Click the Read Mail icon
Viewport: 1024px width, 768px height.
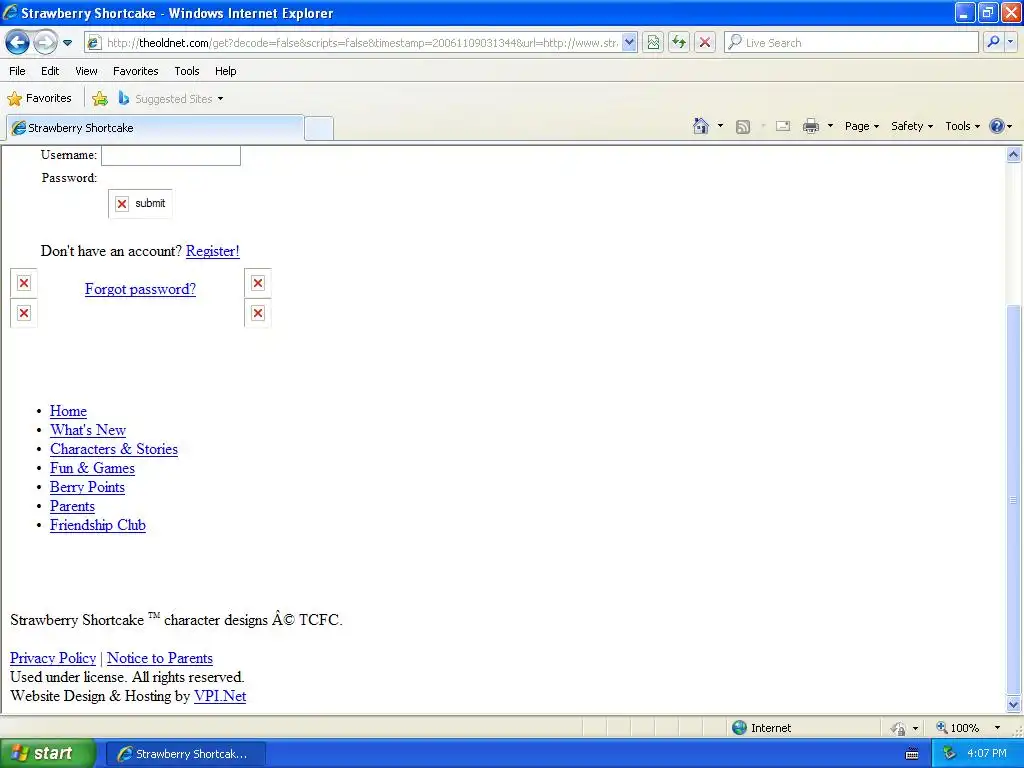coord(783,126)
